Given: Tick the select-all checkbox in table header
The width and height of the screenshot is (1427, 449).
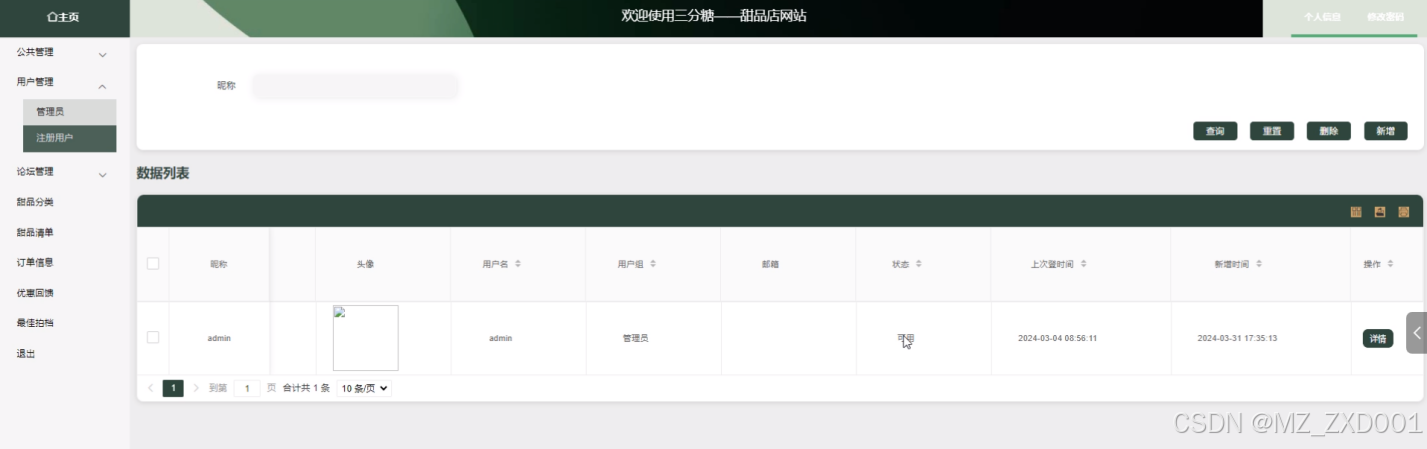Looking at the screenshot, I should point(153,264).
